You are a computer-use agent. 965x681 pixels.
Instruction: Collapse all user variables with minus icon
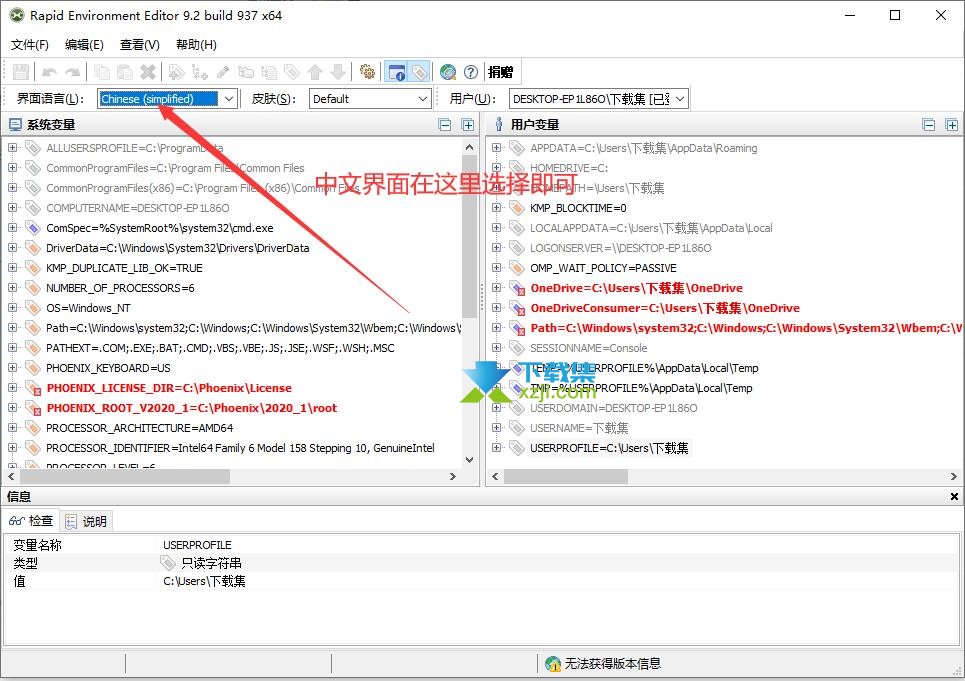(929, 125)
